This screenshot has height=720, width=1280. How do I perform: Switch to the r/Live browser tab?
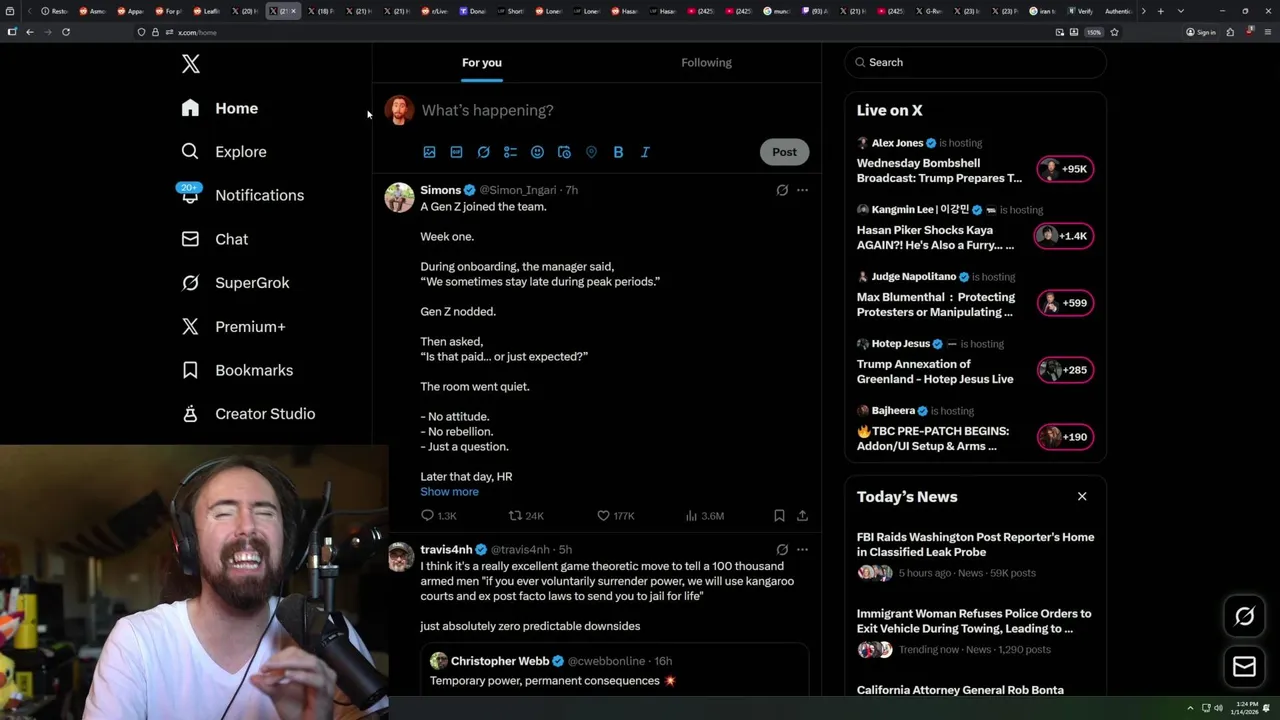tap(435, 11)
